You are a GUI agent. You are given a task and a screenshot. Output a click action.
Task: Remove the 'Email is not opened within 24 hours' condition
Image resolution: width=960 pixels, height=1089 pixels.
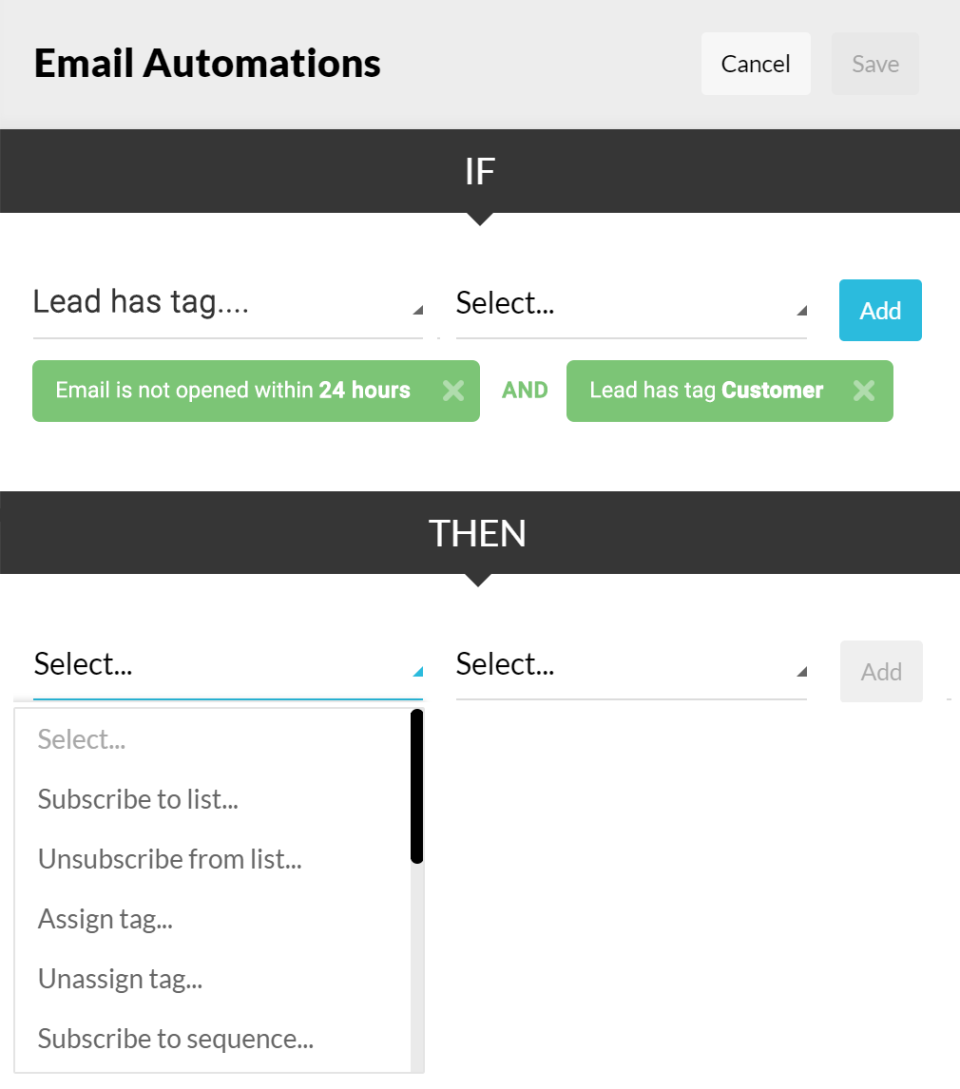[453, 390]
